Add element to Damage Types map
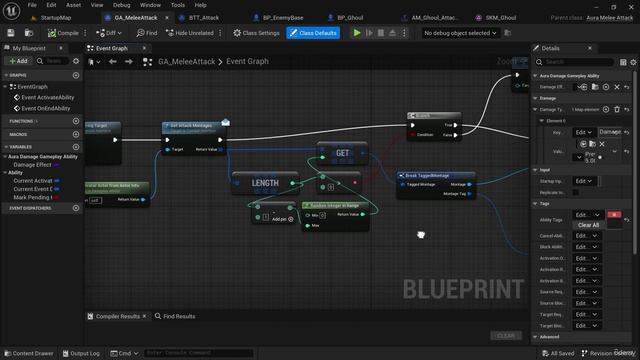The width and height of the screenshot is (640, 360). 606,109
